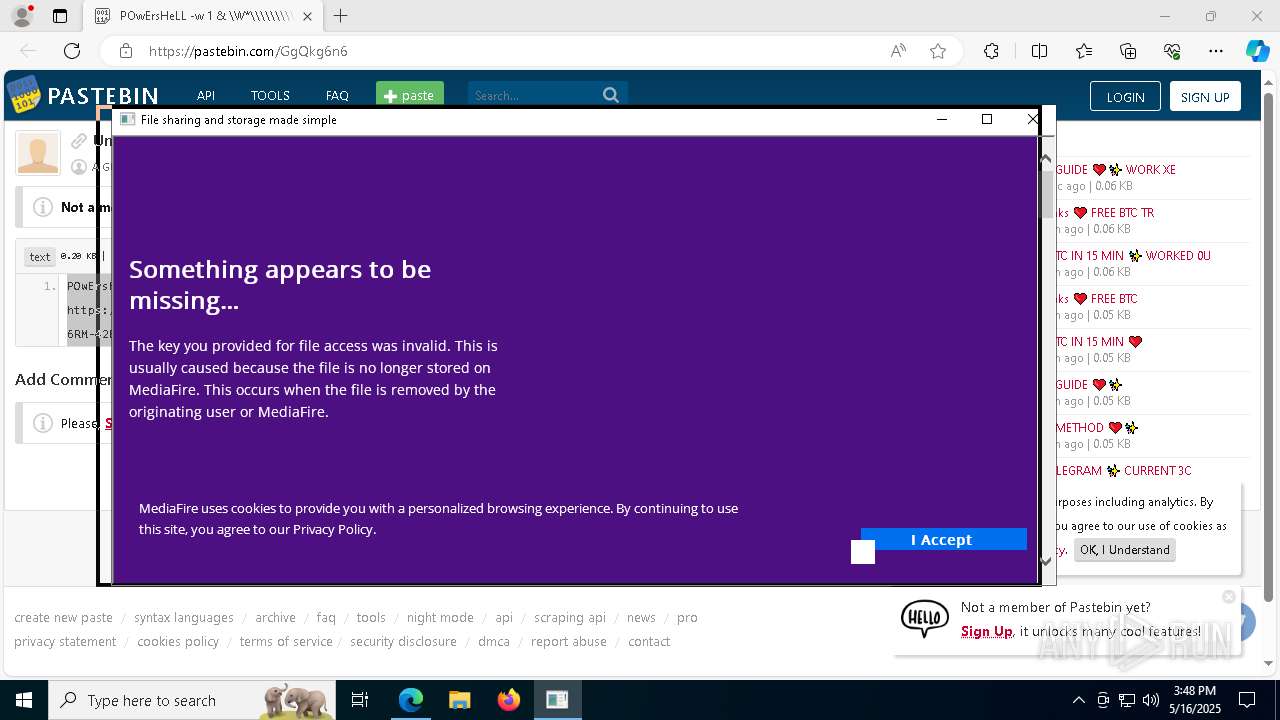Open report abuse footer link
Image resolution: width=1280 pixels, height=720 pixels.
coord(569,641)
